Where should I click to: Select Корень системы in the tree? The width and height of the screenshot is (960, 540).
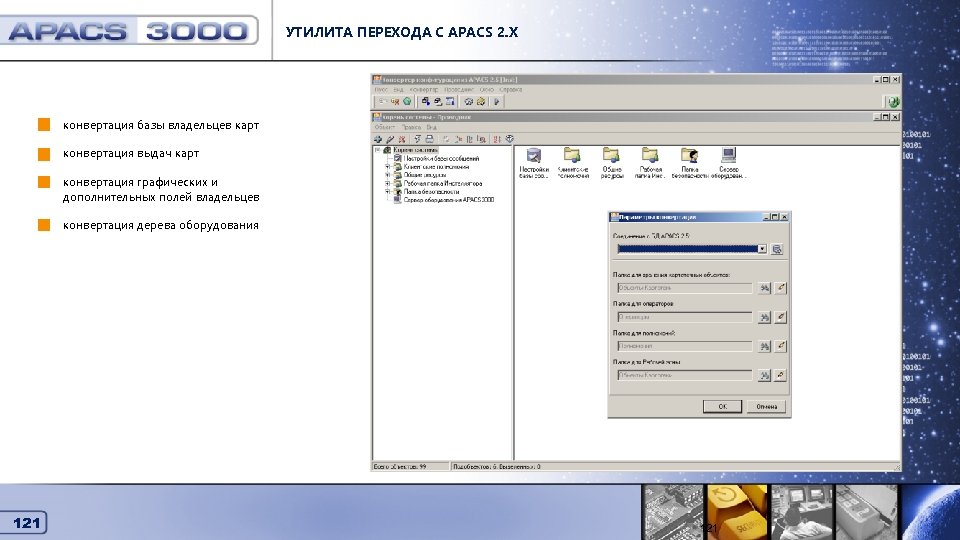(415, 150)
